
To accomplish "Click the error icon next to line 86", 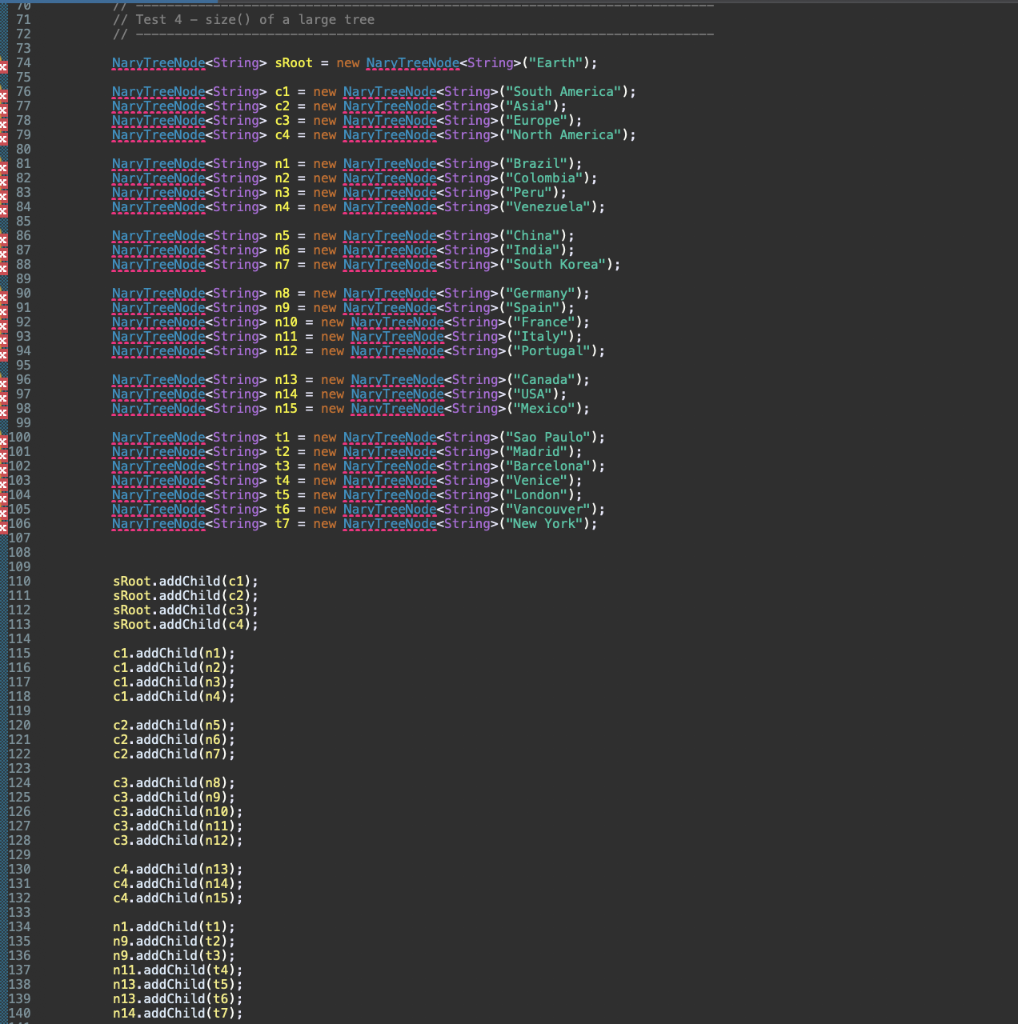I will click(3, 238).
